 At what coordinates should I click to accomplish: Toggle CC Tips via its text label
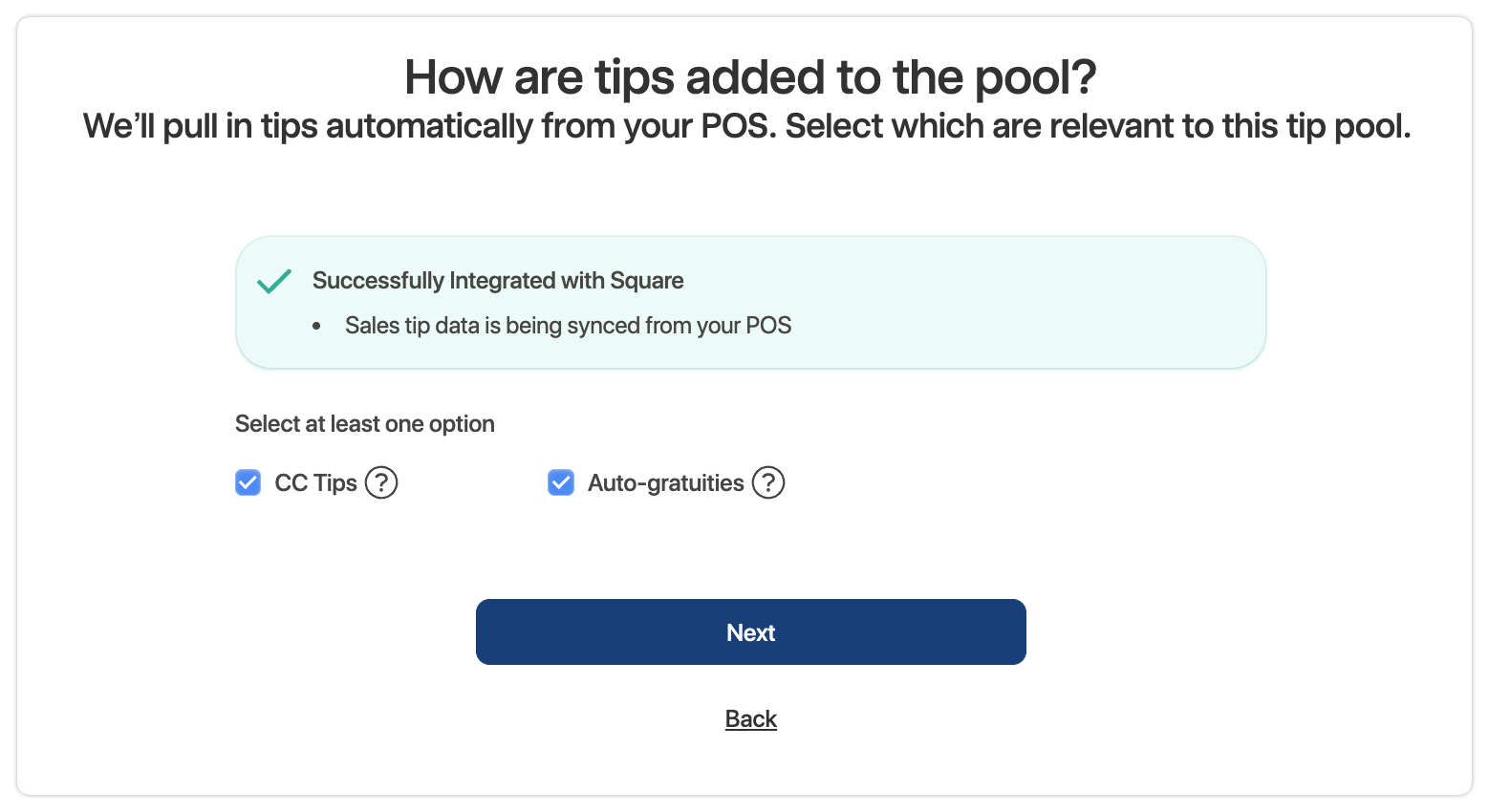point(315,483)
